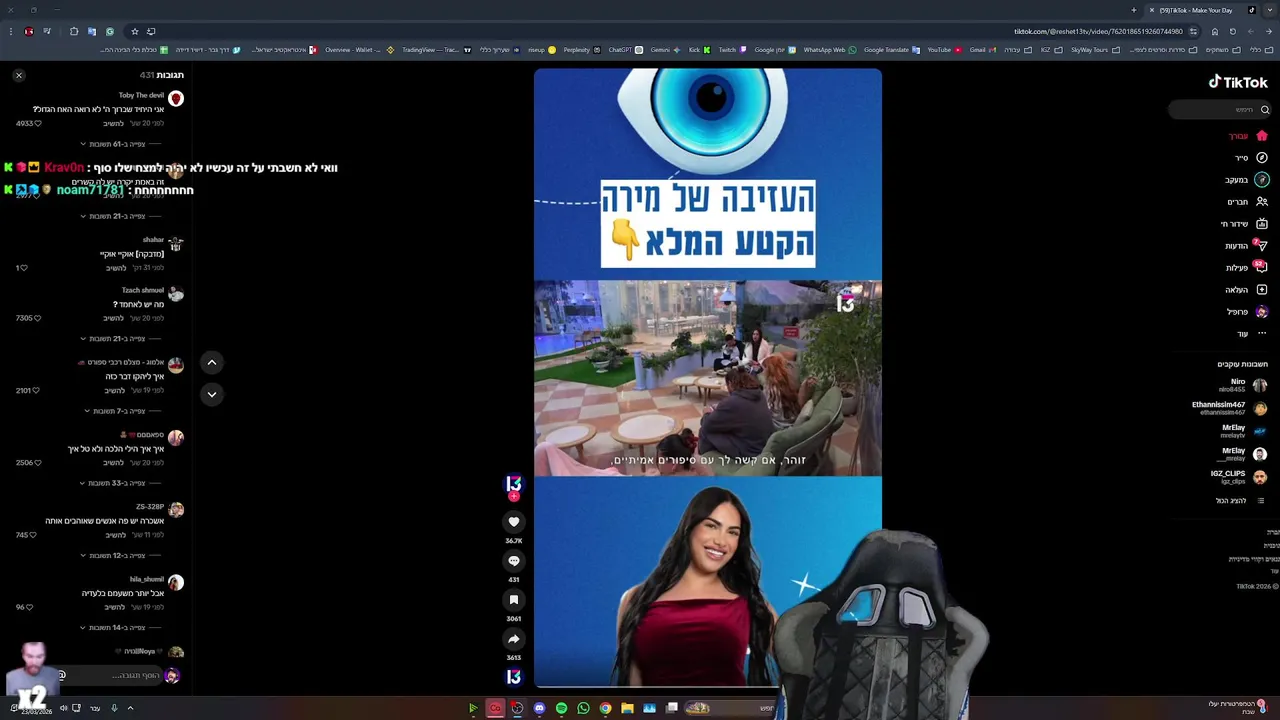Like hila_shumil's comment with 96 likes
The width and height of the screenshot is (1280, 720).
tap(30, 607)
